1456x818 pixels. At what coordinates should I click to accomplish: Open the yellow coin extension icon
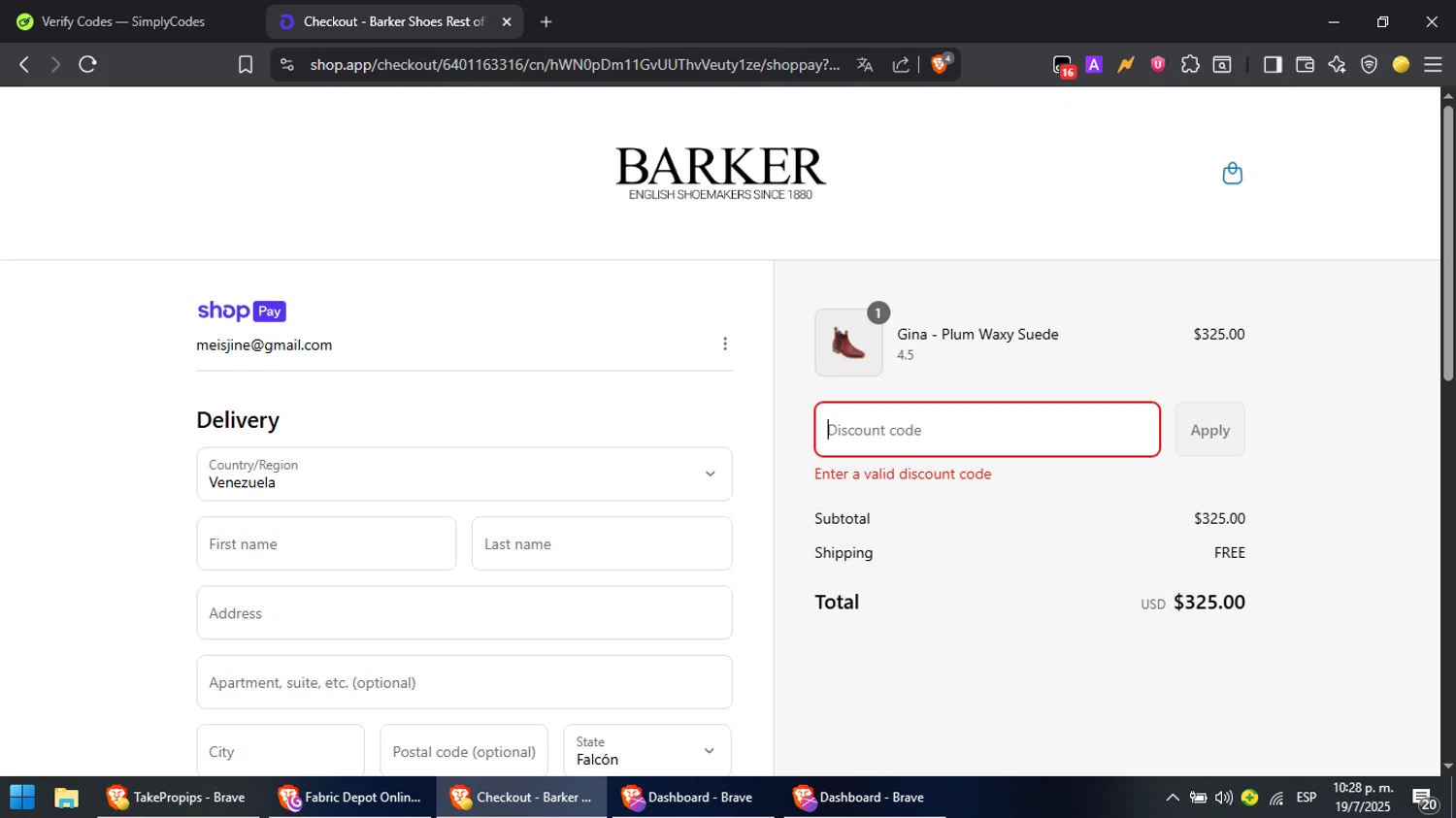[1401, 64]
